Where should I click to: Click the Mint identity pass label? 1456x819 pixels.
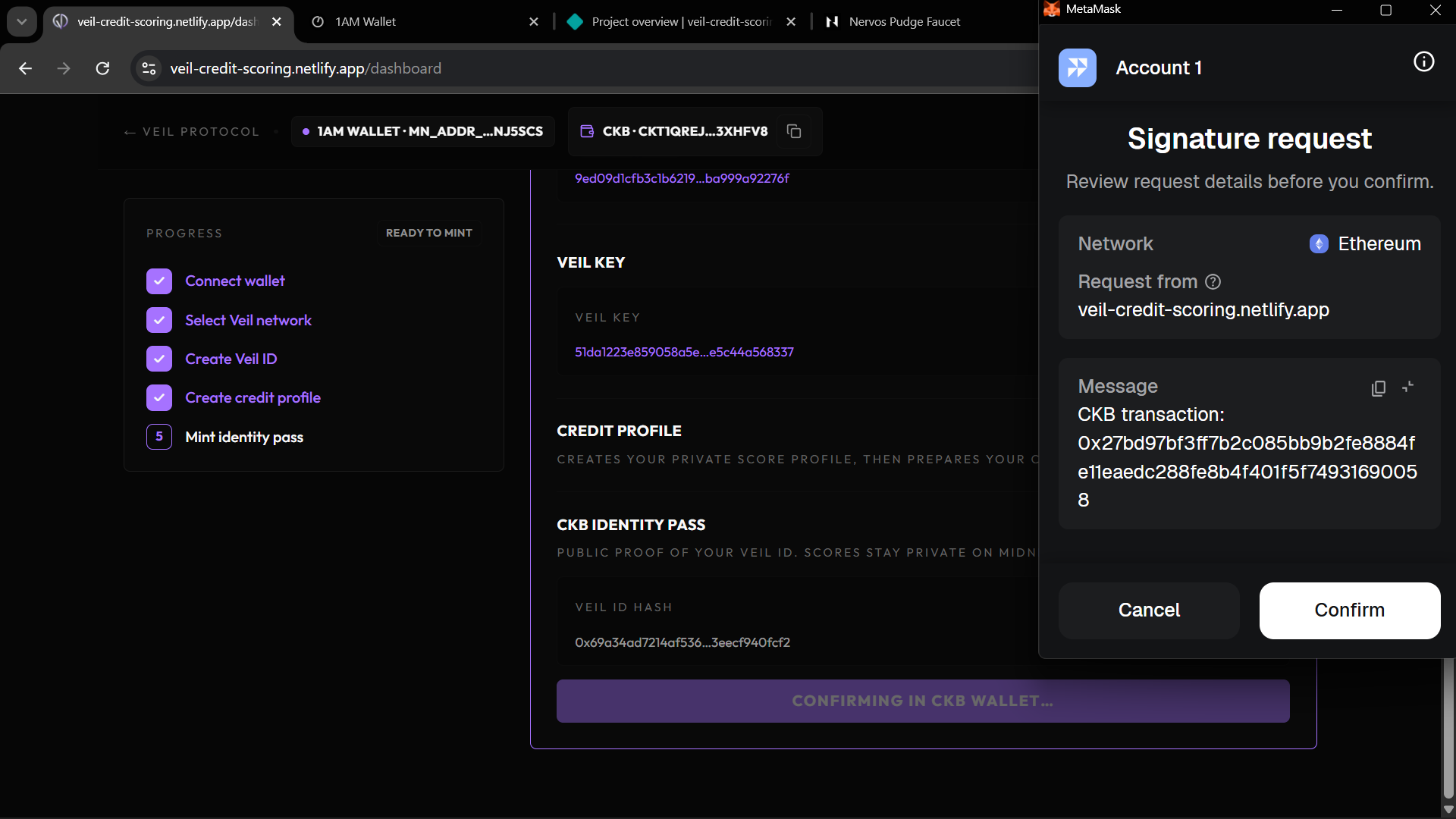click(x=244, y=437)
